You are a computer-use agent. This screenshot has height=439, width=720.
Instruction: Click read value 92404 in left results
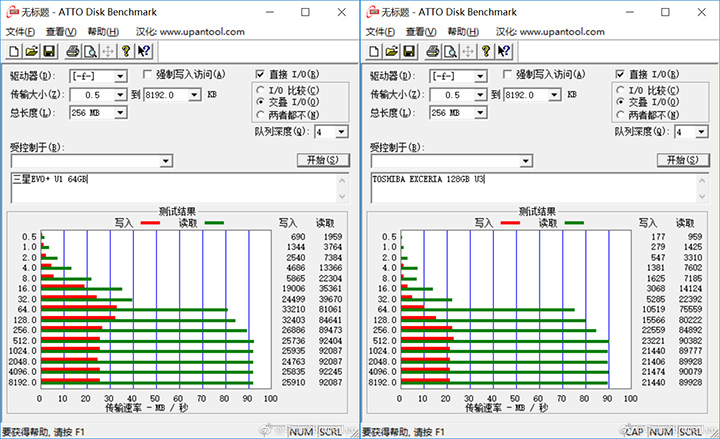(x=331, y=341)
